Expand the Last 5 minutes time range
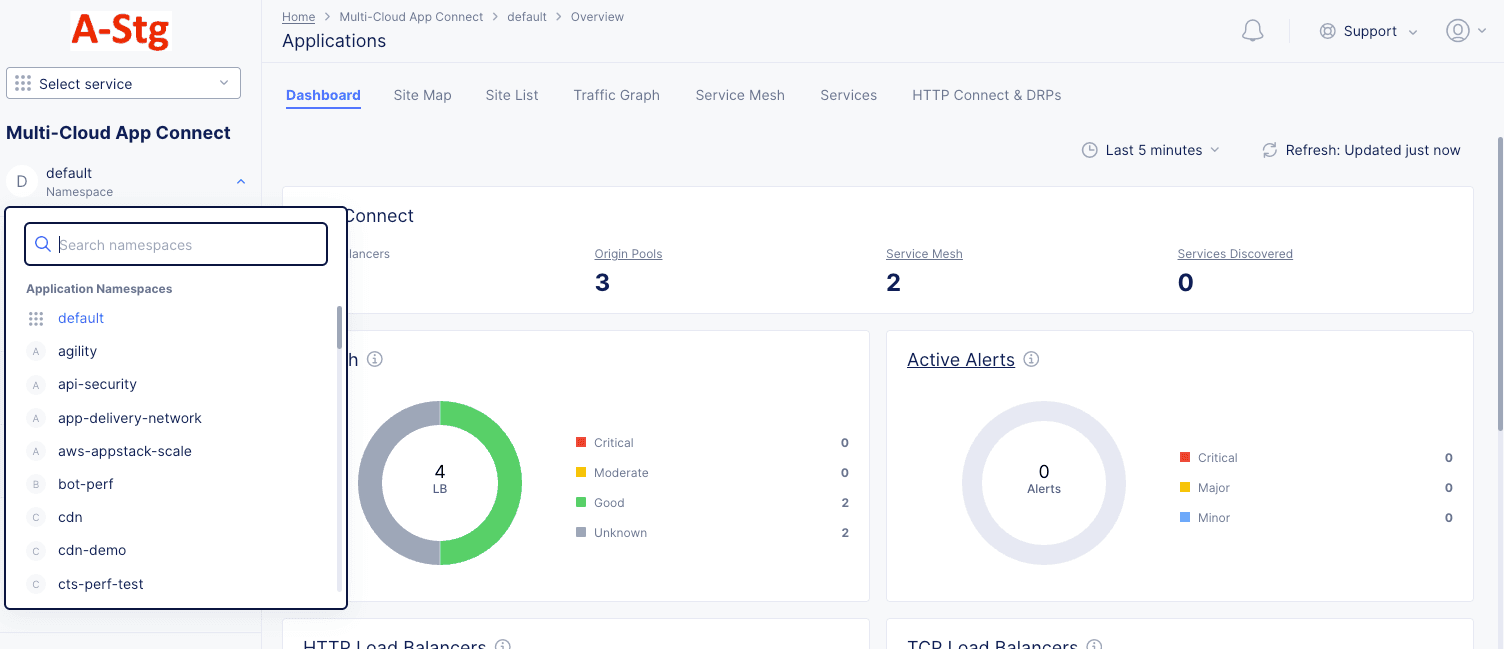Viewport: 1504px width, 649px height. 1150,150
